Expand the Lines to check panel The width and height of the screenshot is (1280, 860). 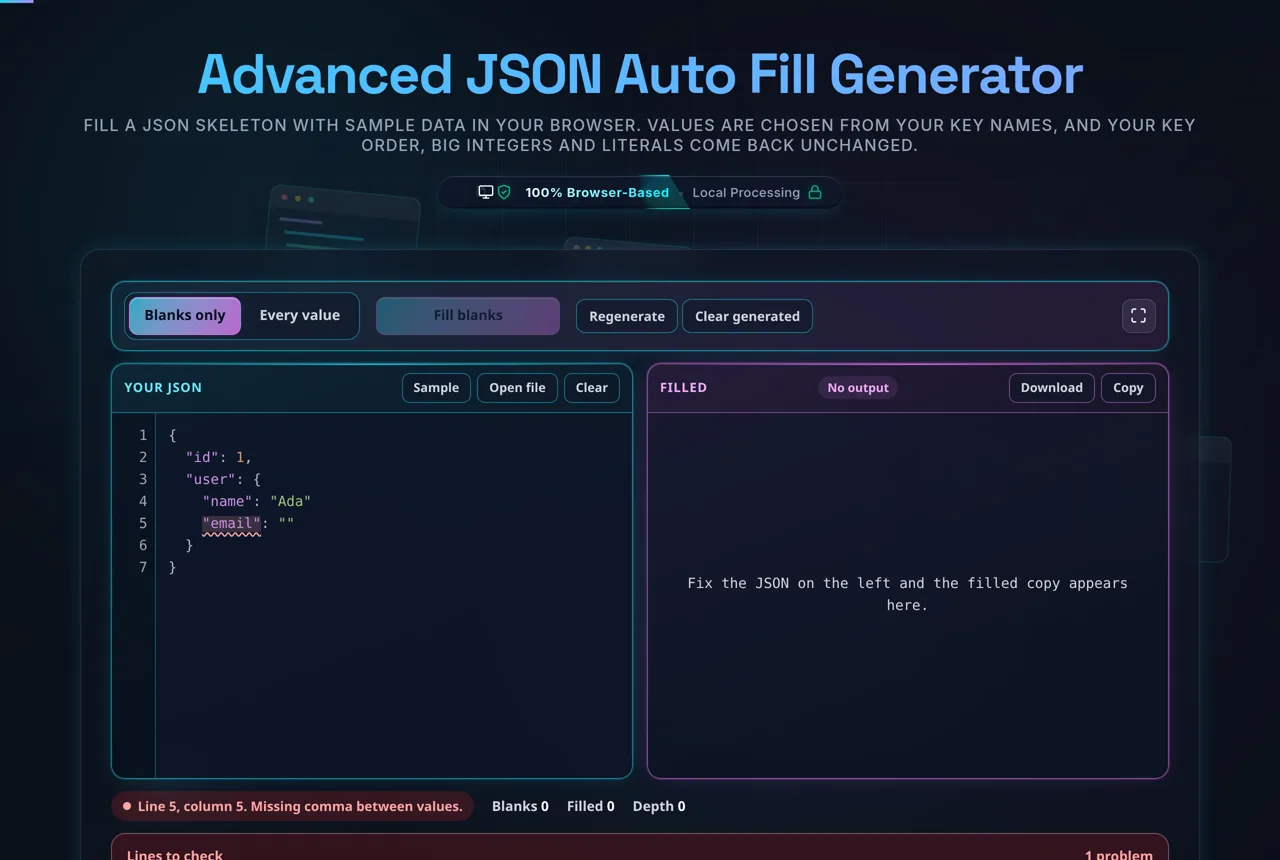pyautogui.click(x=640, y=848)
